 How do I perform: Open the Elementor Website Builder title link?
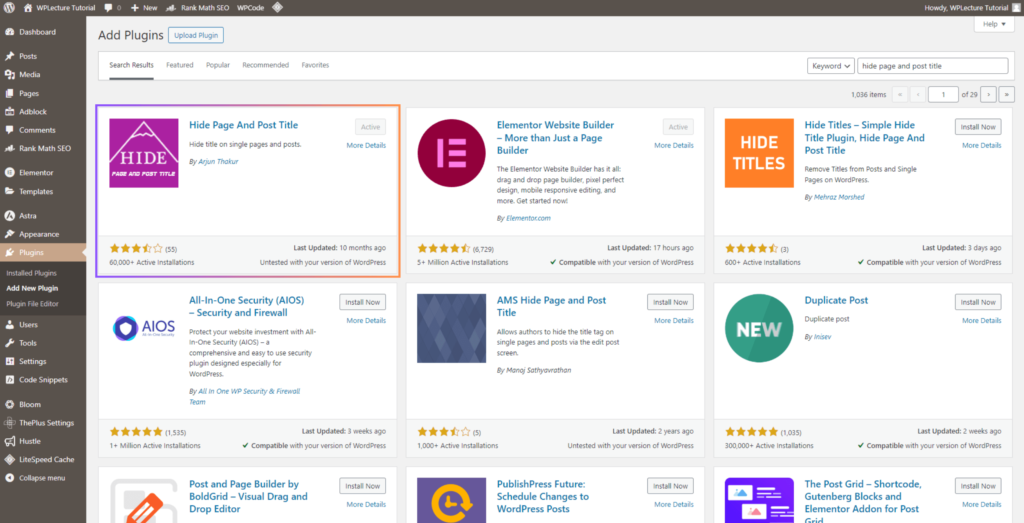556,138
